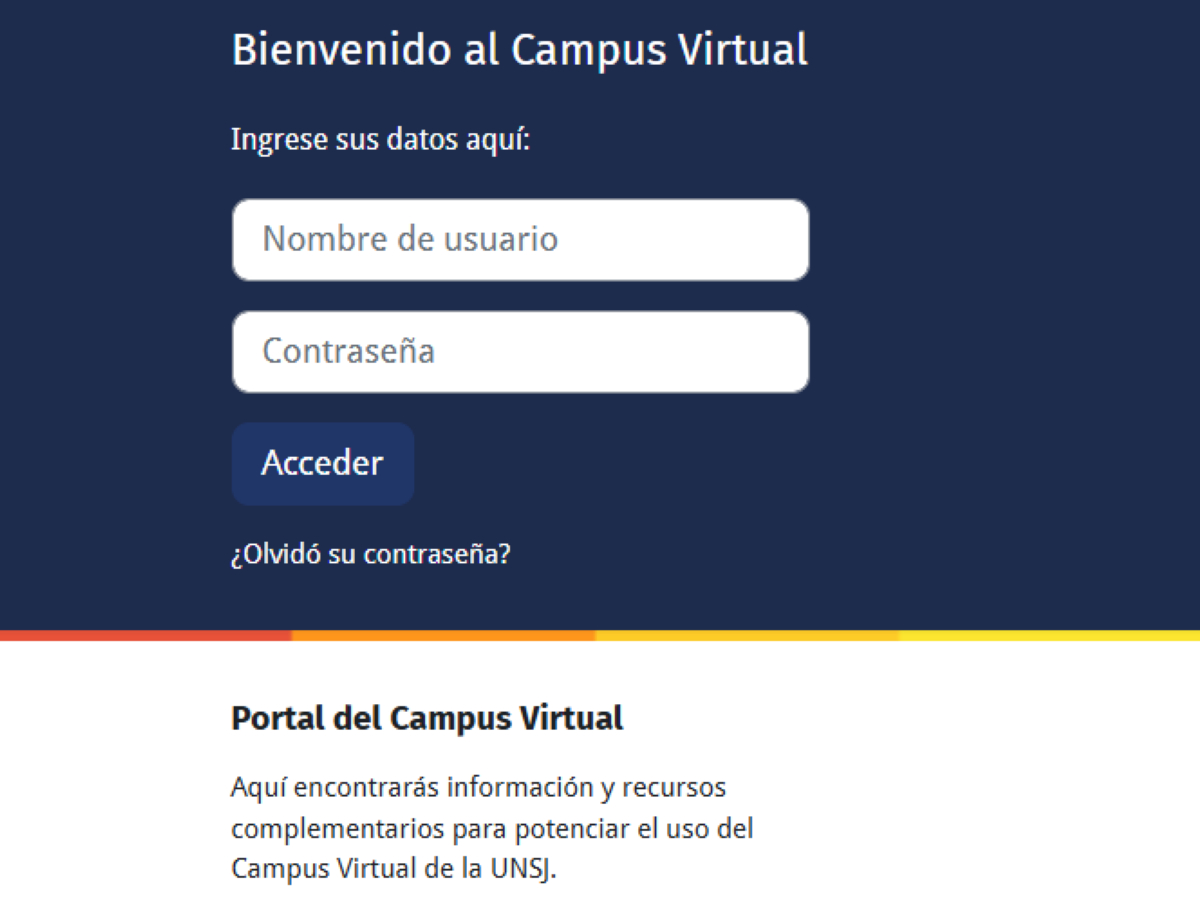The width and height of the screenshot is (1200, 900).
Task: Click the "Bienvenido al Campus Virtual" title
Action: pos(519,50)
